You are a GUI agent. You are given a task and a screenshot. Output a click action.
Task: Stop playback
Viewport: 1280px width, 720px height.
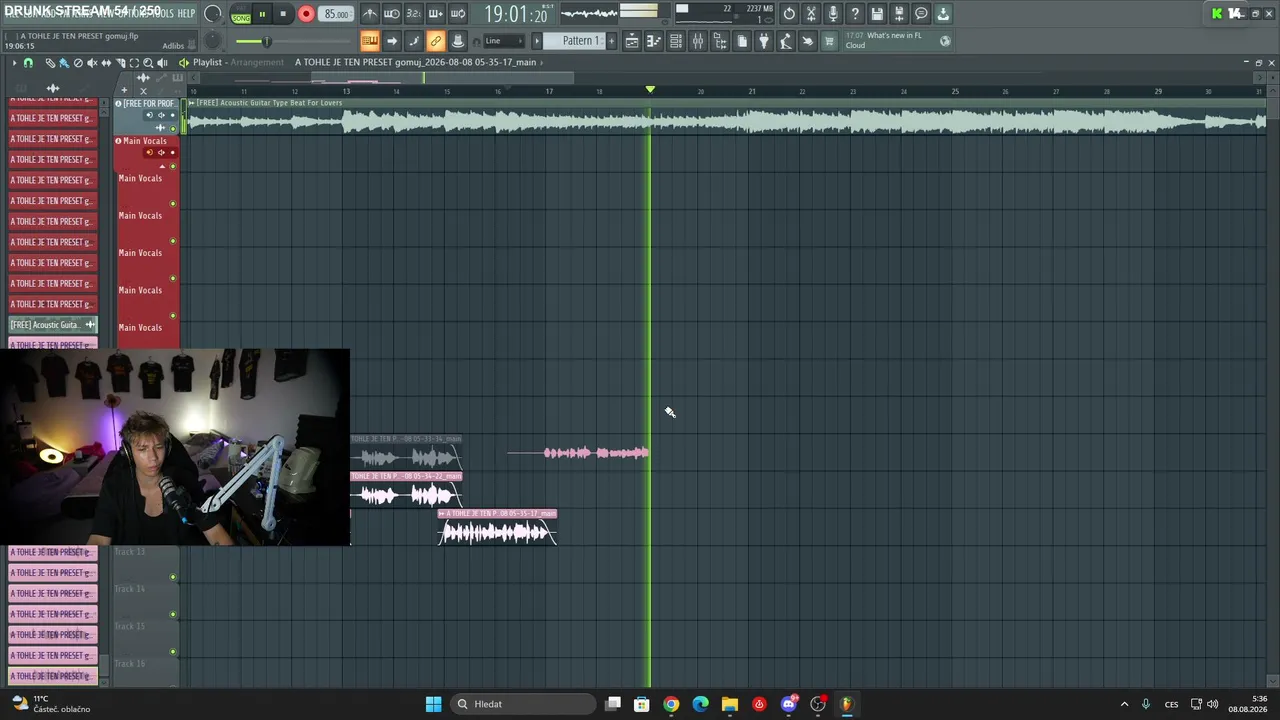pyautogui.click(x=284, y=14)
